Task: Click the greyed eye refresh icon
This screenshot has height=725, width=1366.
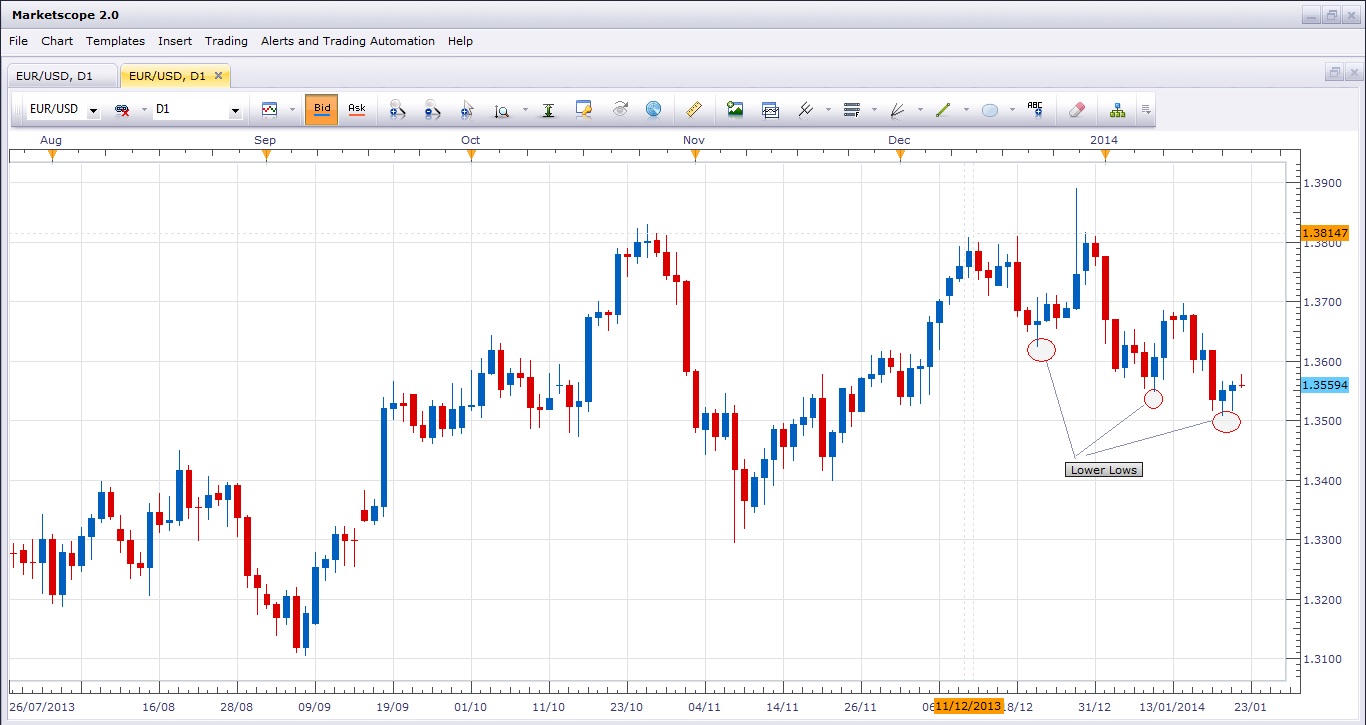Action: coord(620,109)
